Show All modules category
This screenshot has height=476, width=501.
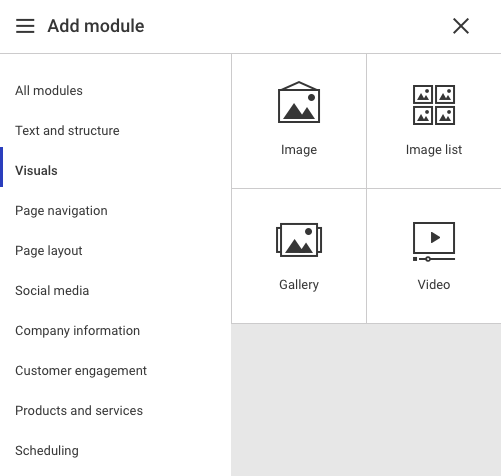pos(49,91)
